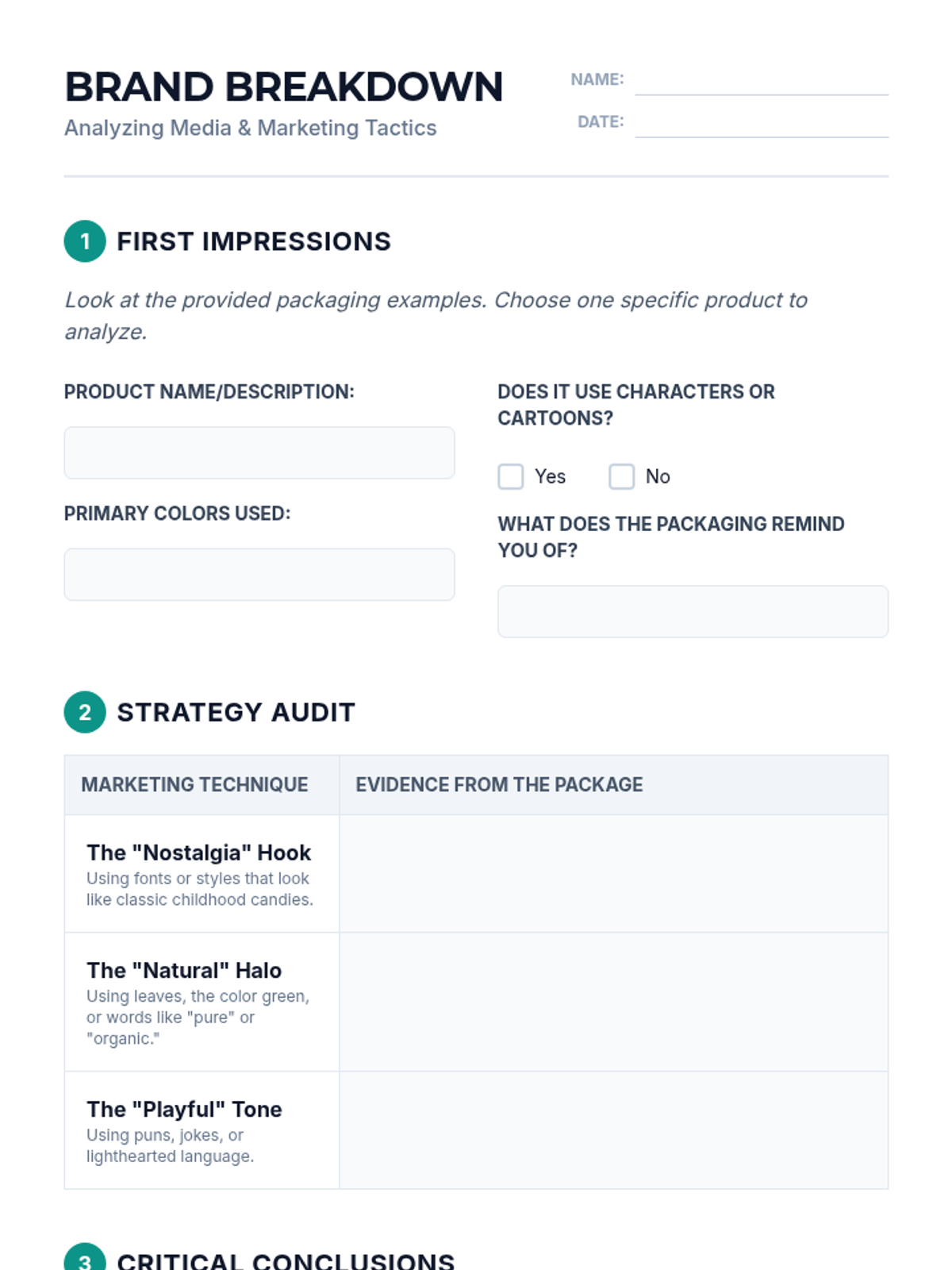Screen dimensions: 952x1270
Task: Click the Brand Breakdown title
Action: [x=284, y=87]
